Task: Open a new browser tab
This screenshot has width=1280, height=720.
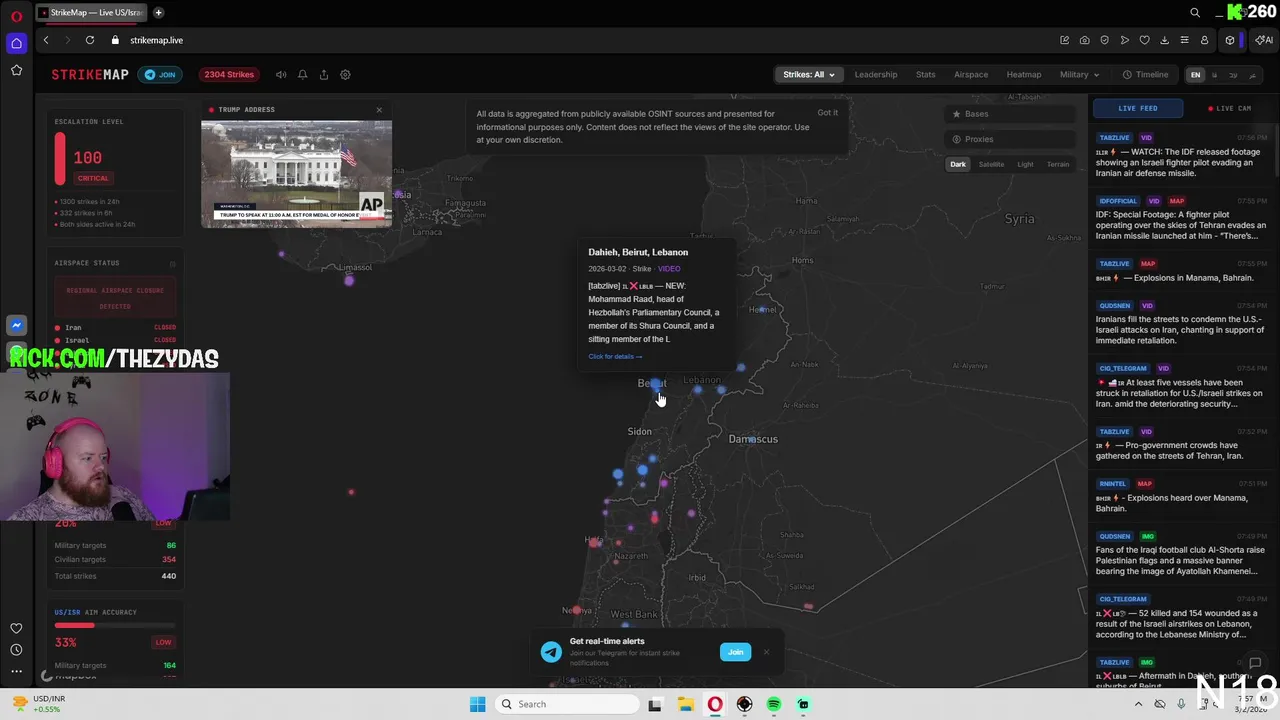Action: [158, 13]
